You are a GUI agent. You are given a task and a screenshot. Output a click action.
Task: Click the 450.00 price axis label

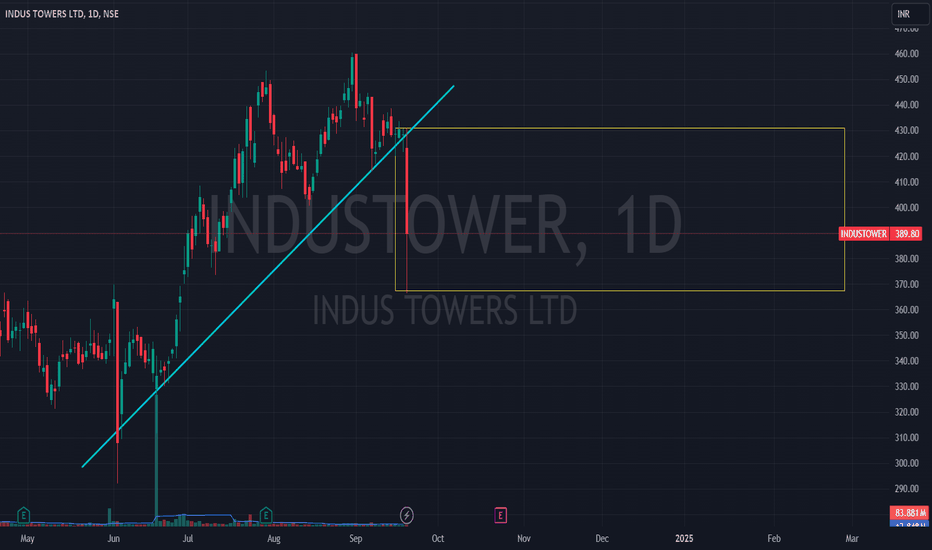pos(906,79)
